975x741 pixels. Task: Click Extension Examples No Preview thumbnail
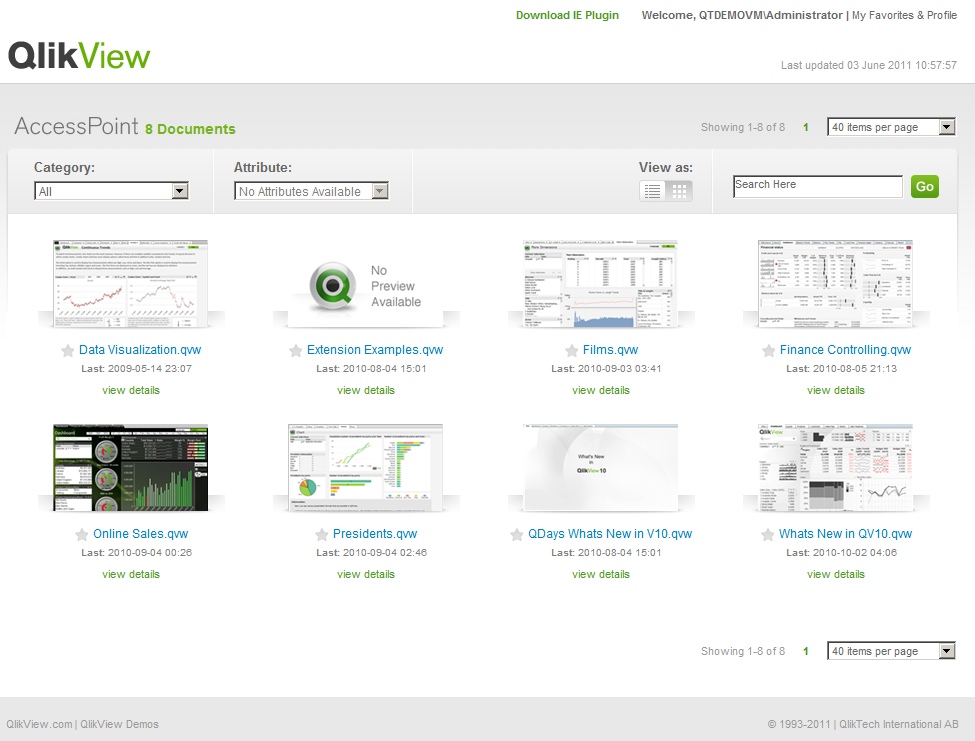[x=366, y=283]
